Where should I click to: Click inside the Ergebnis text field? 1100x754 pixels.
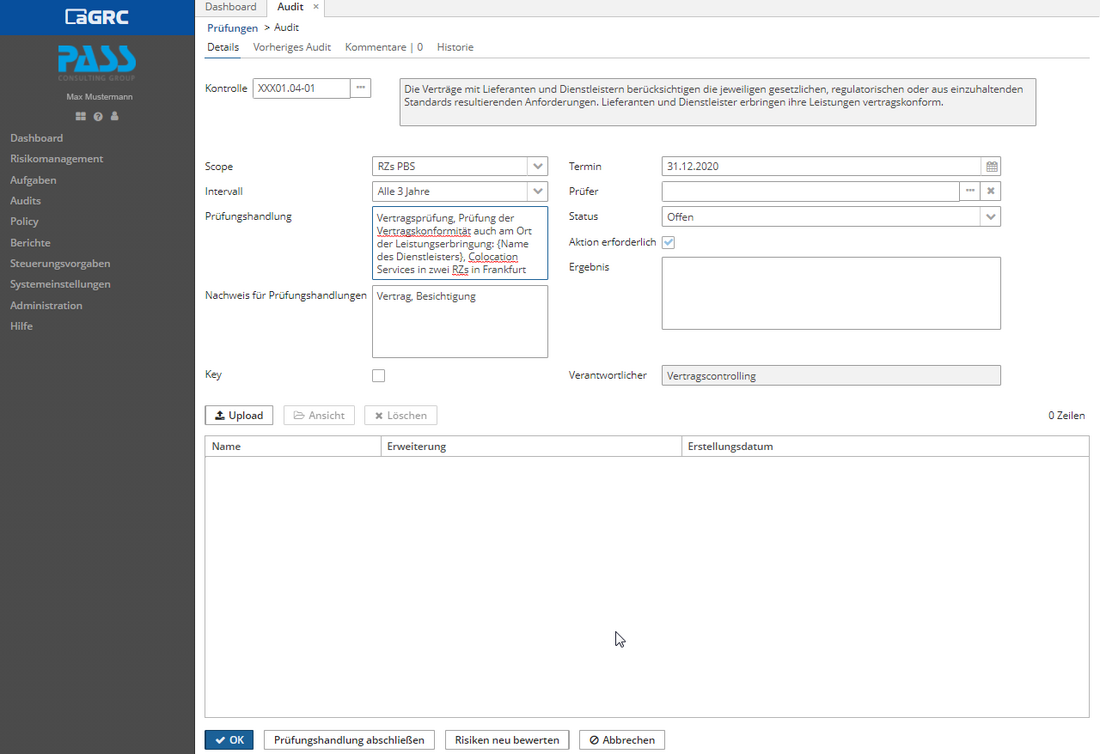(830, 292)
